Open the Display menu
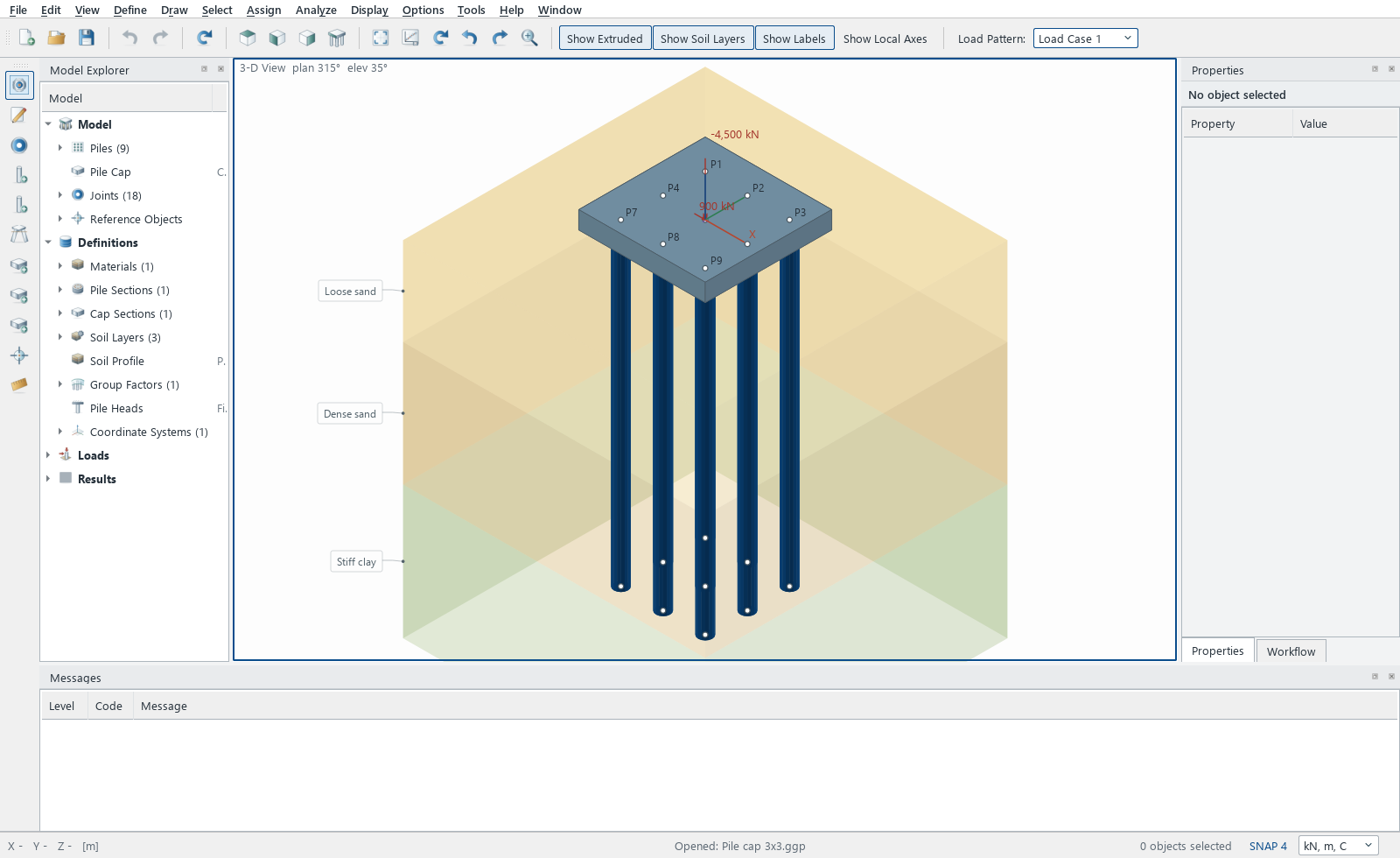Screen dimensions: 1400x858 (369, 10)
